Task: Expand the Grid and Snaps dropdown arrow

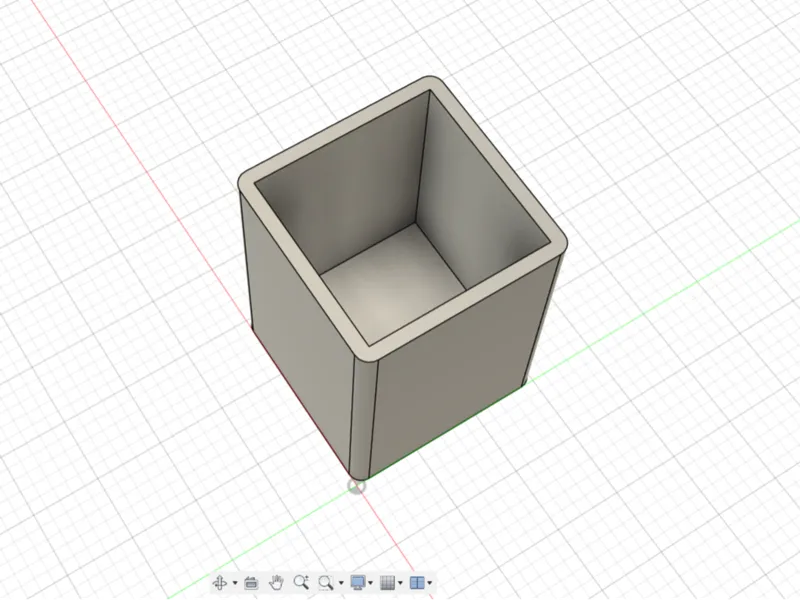Action: tap(401, 583)
